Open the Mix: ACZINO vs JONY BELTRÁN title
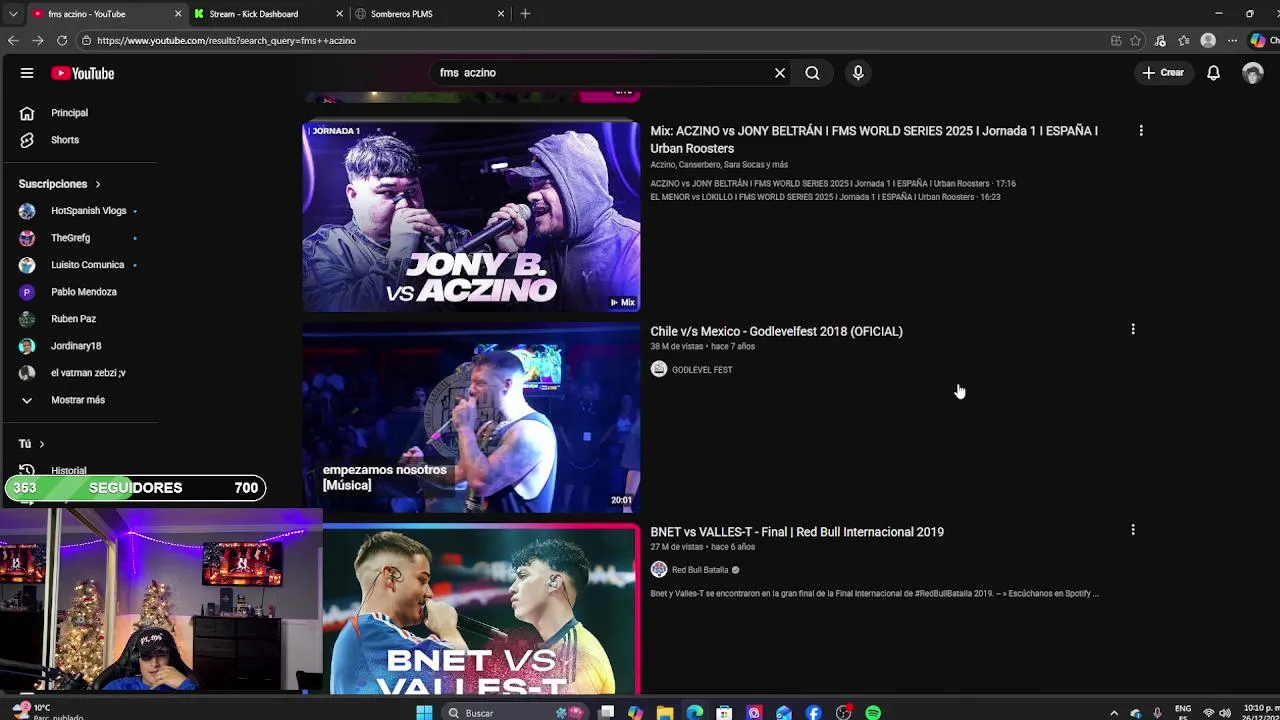1280x720 pixels. (x=874, y=139)
